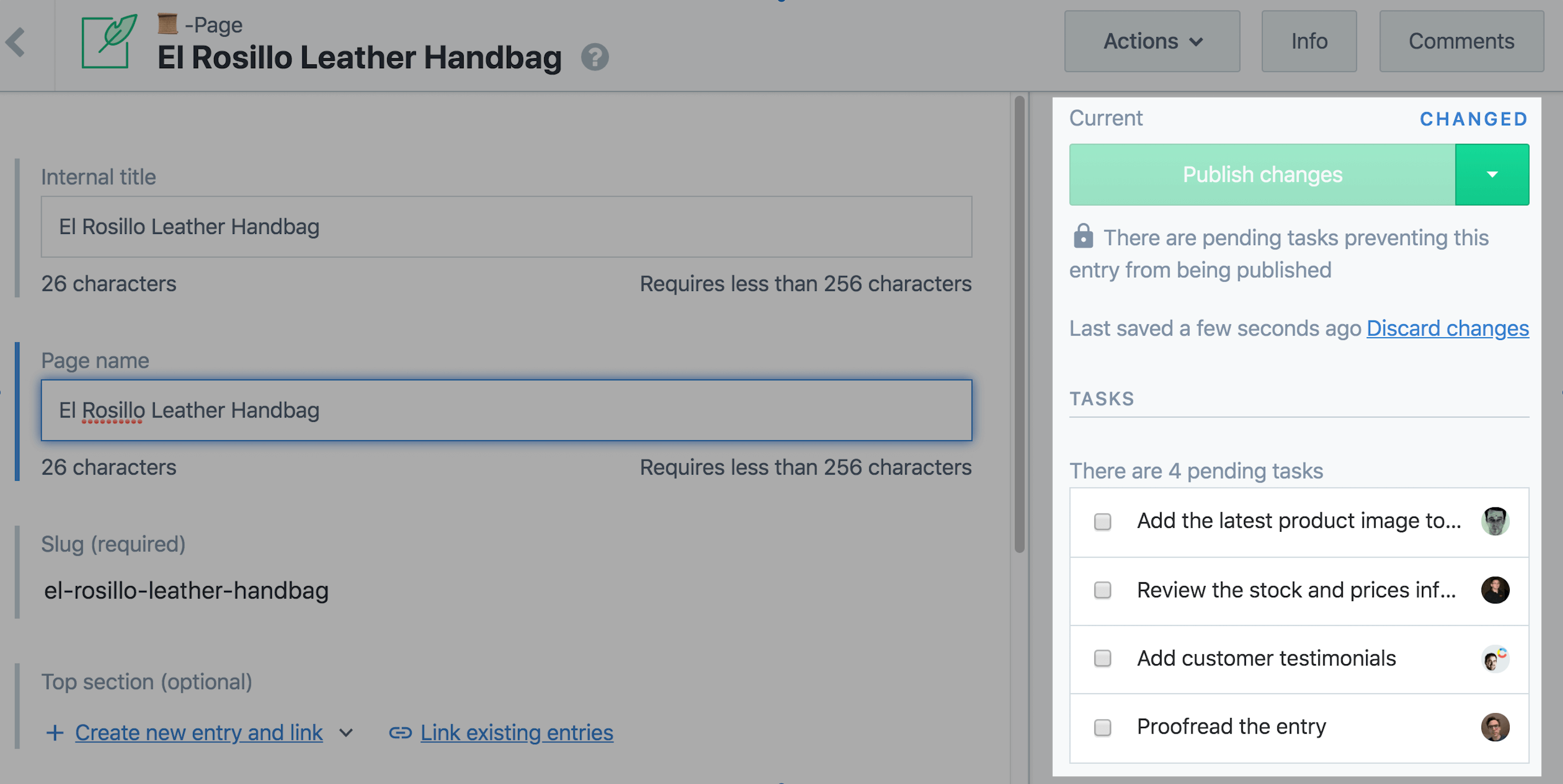Expand the Create new entry chevron
Viewport: 1563px width, 784px height.
tap(346, 732)
